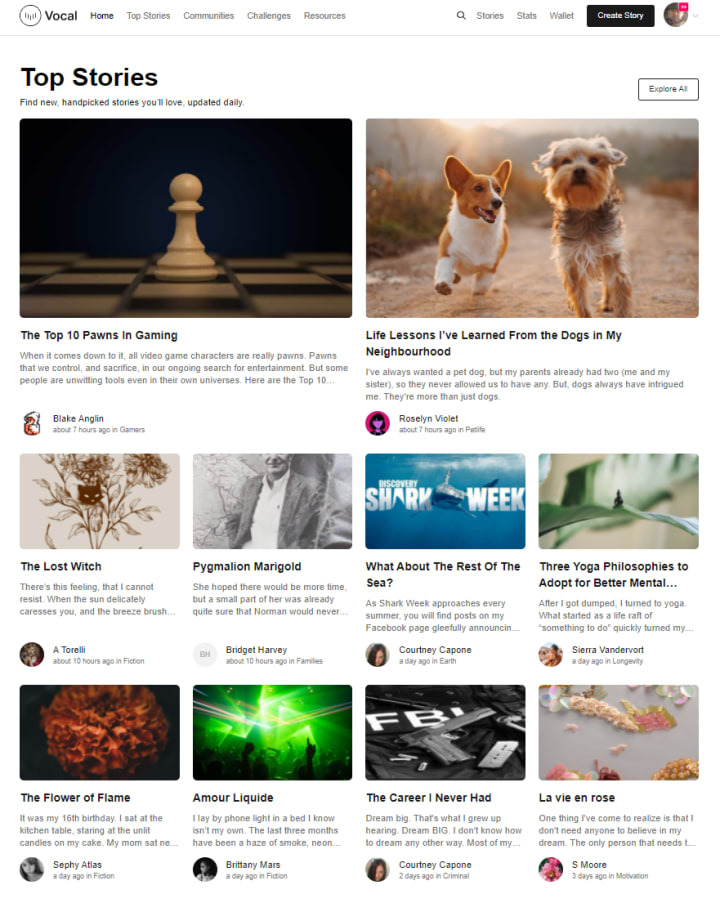Open the Wallet page
720x912 pixels.
pyautogui.click(x=561, y=16)
